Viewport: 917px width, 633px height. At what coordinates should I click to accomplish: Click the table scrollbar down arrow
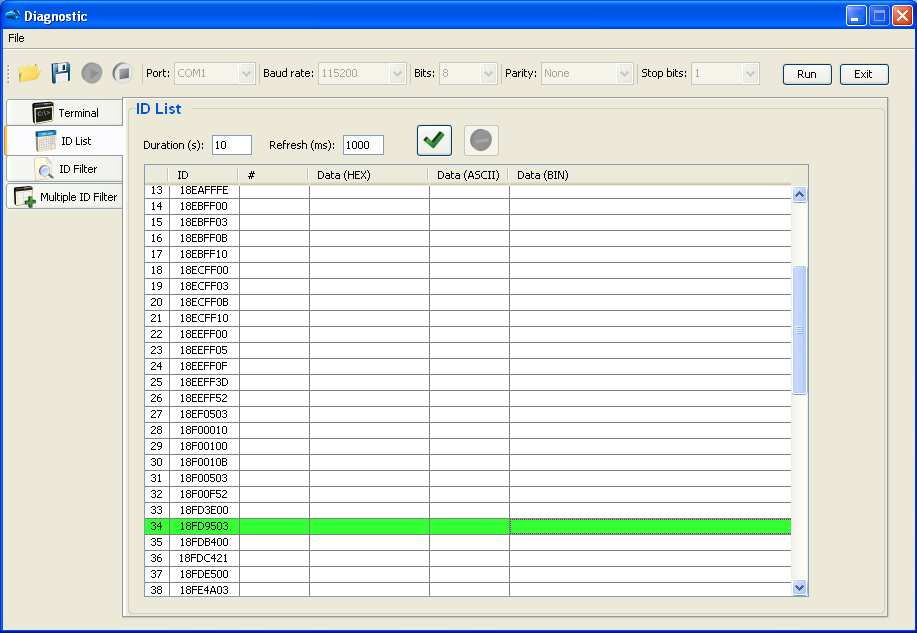click(x=799, y=588)
